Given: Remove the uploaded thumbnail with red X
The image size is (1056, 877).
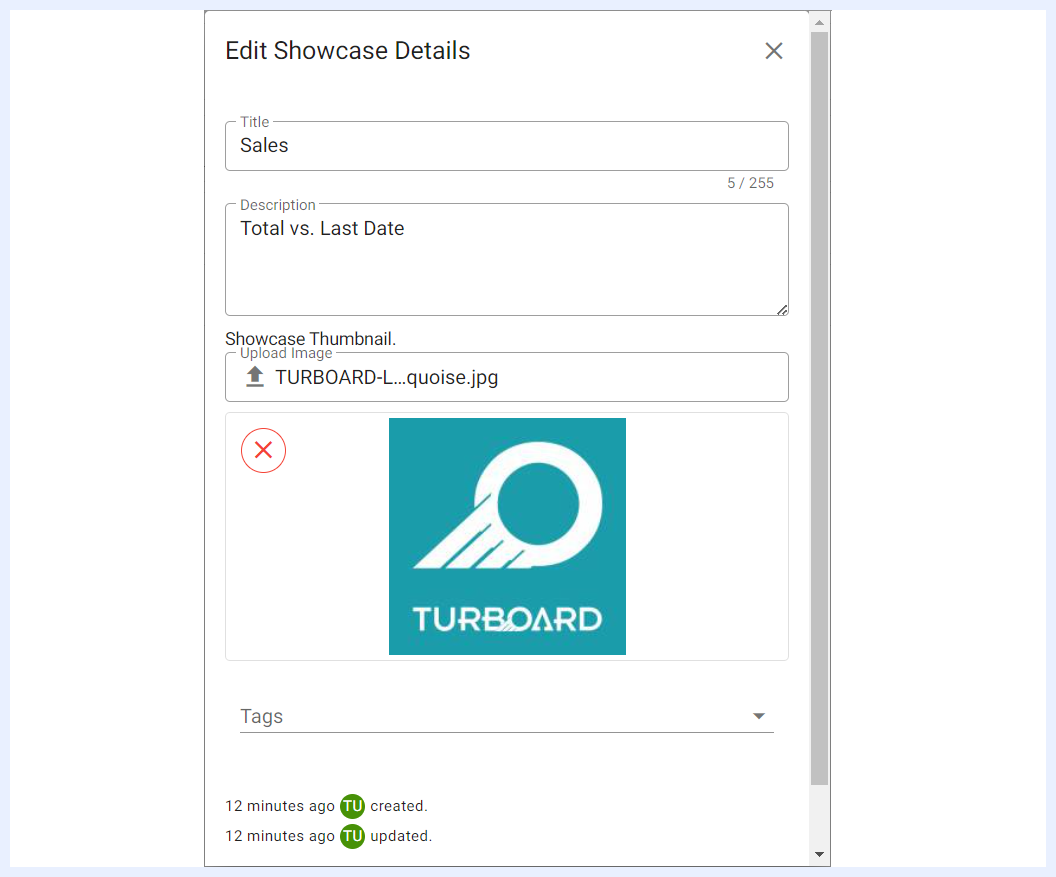Looking at the screenshot, I should [x=263, y=450].
